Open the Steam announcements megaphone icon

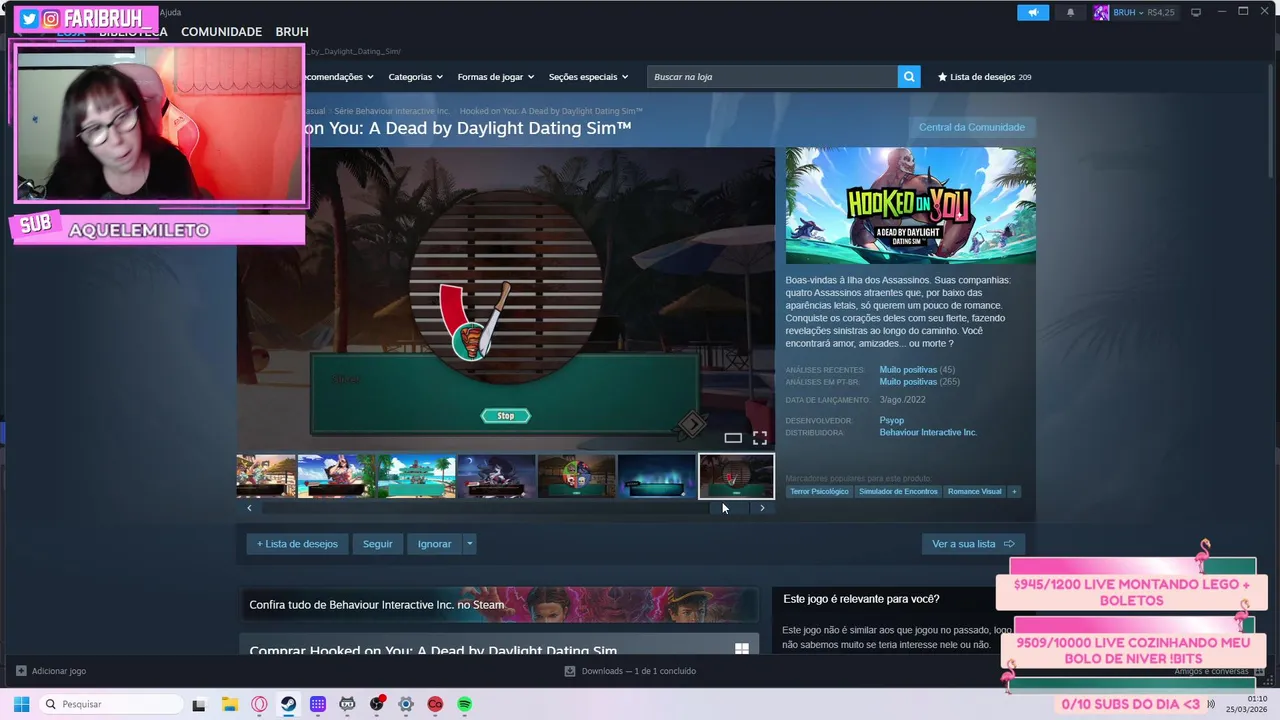click(1033, 12)
